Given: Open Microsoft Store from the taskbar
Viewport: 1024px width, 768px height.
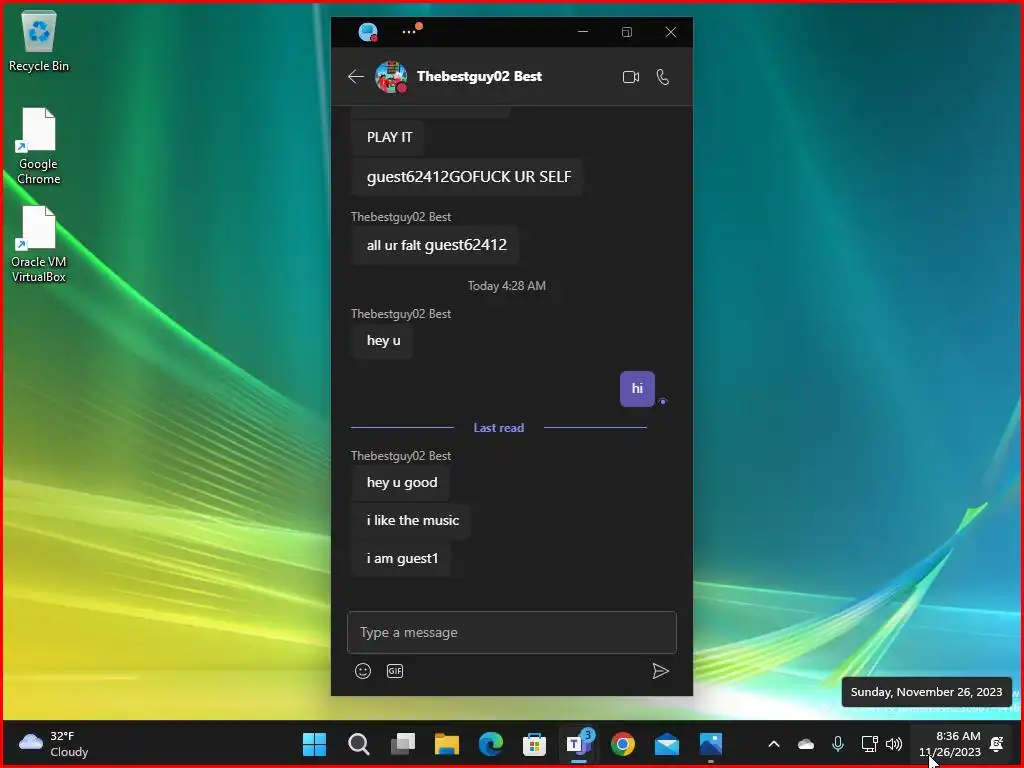Looking at the screenshot, I should coord(534,744).
